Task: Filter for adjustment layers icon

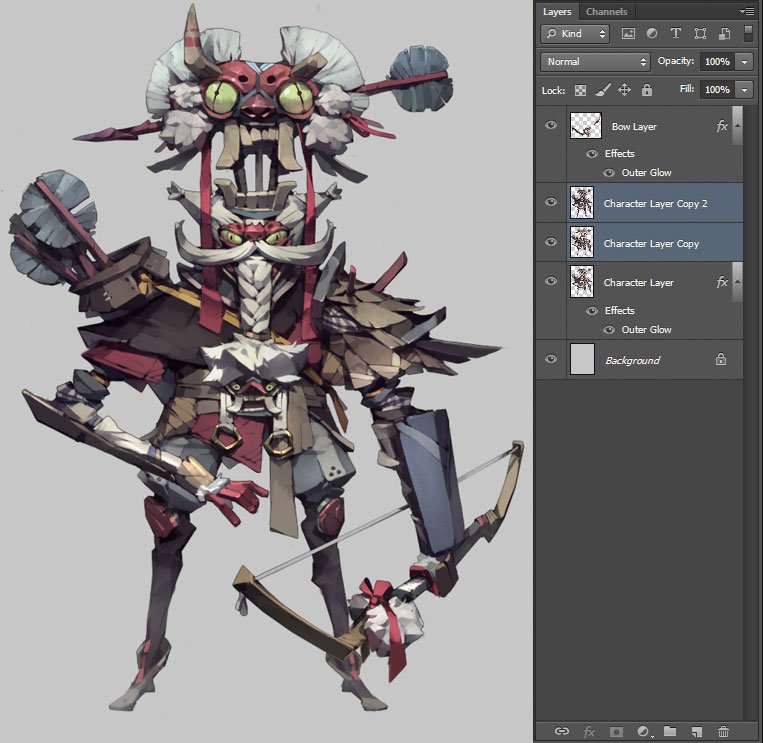Action: [652, 33]
